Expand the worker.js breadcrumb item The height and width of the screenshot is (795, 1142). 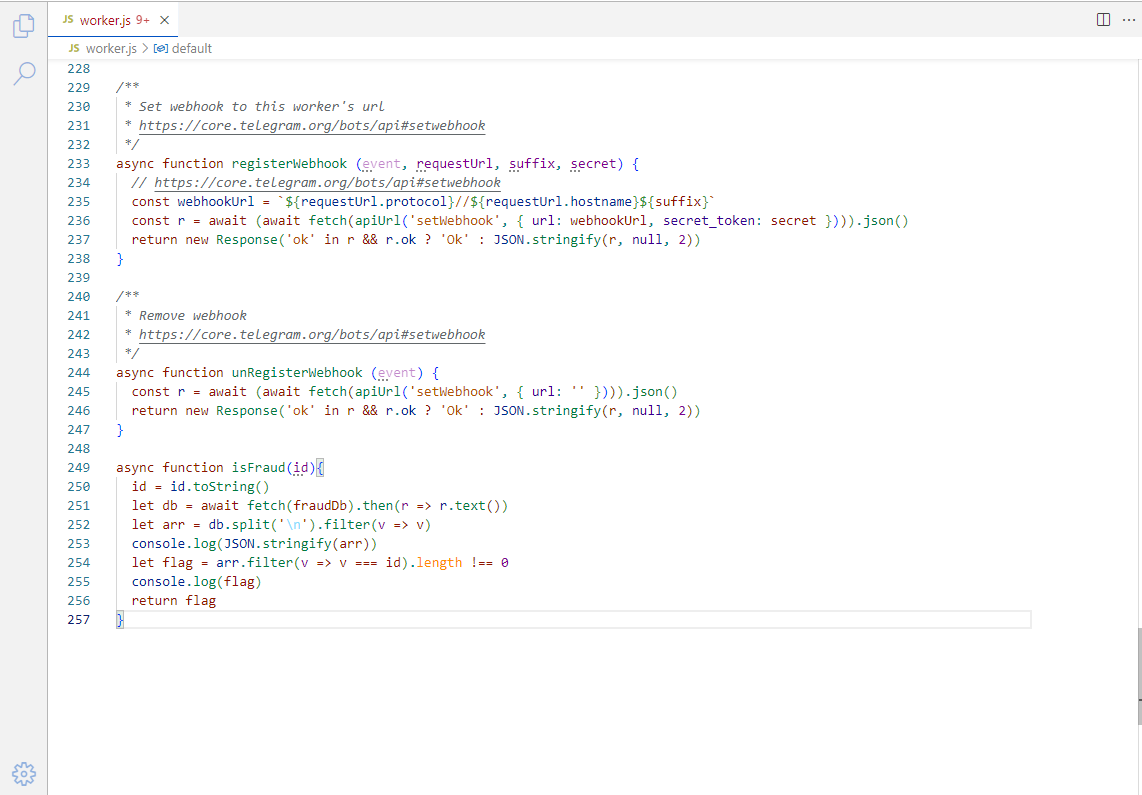(x=110, y=48)
